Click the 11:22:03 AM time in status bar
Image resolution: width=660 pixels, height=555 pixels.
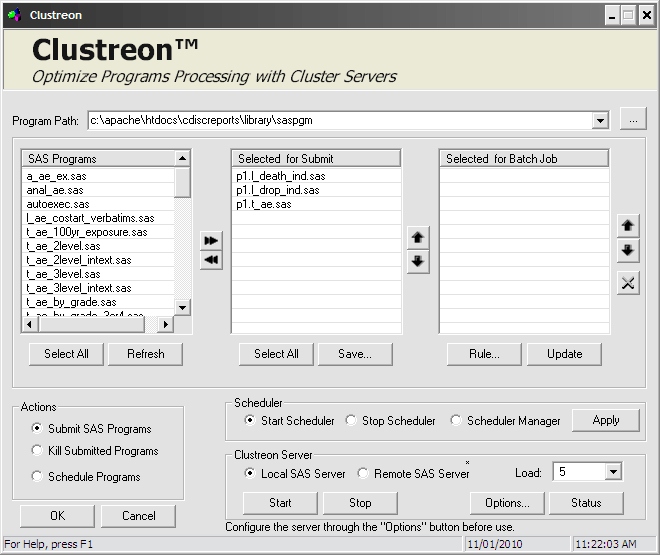[x=606, y=544]
